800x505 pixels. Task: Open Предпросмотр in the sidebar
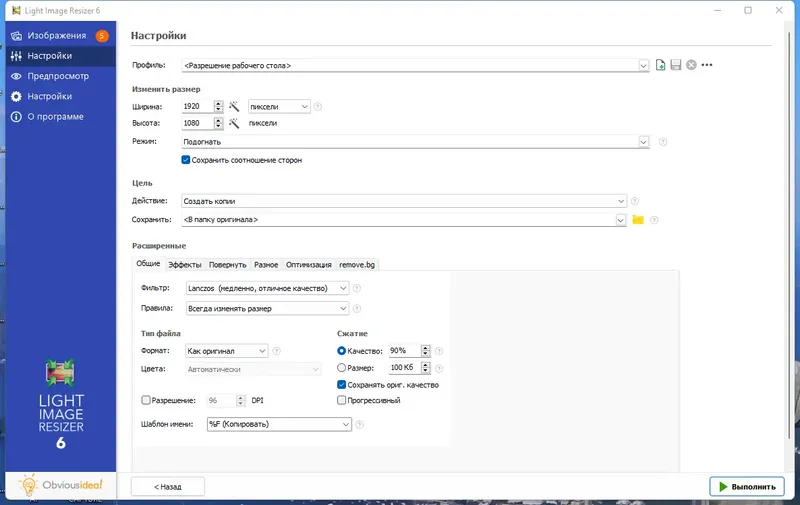(61, 76)
